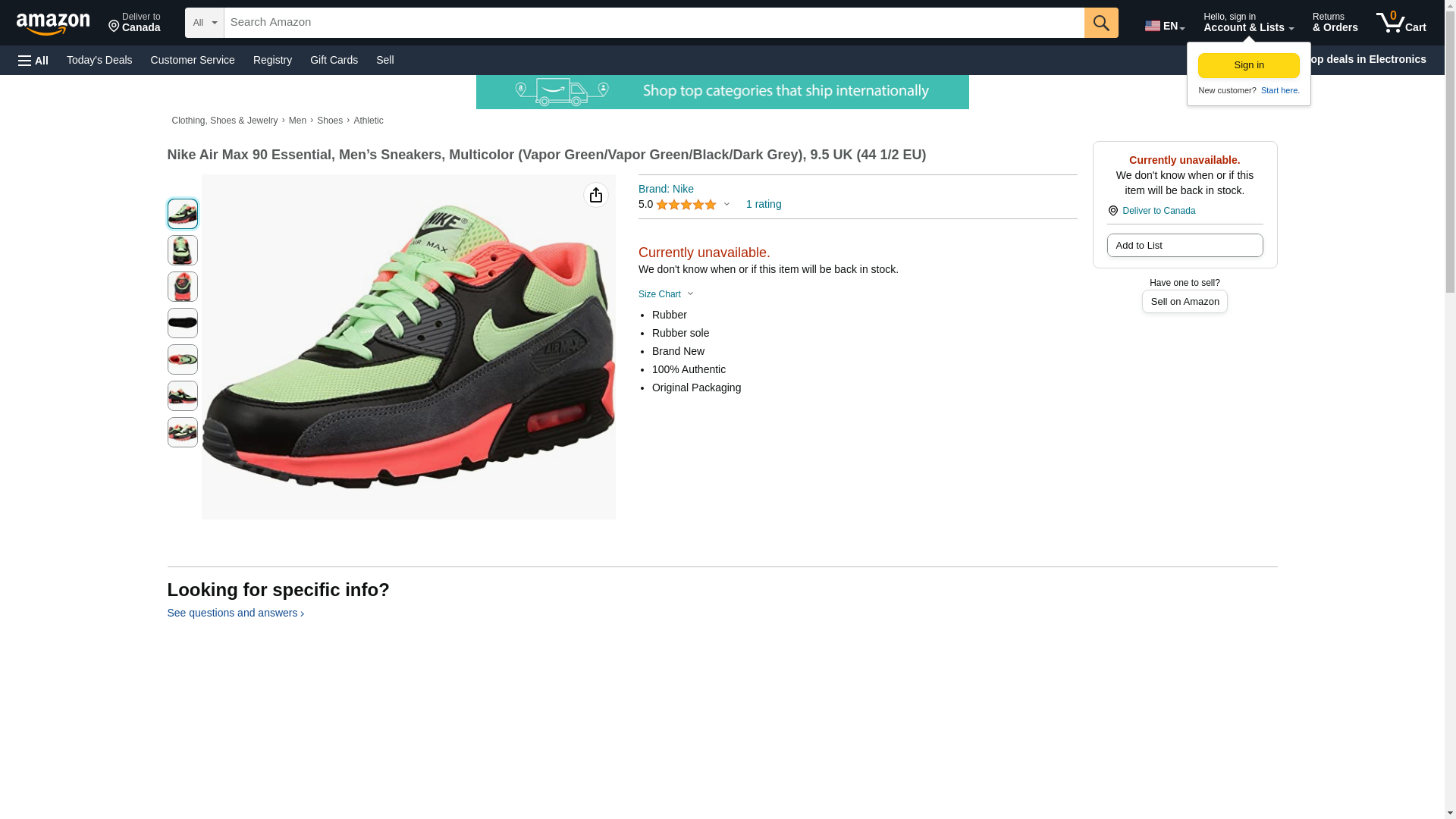
Task: Click the EN language flag selector
Action: pyautogui.click(x=1164, y=26)
